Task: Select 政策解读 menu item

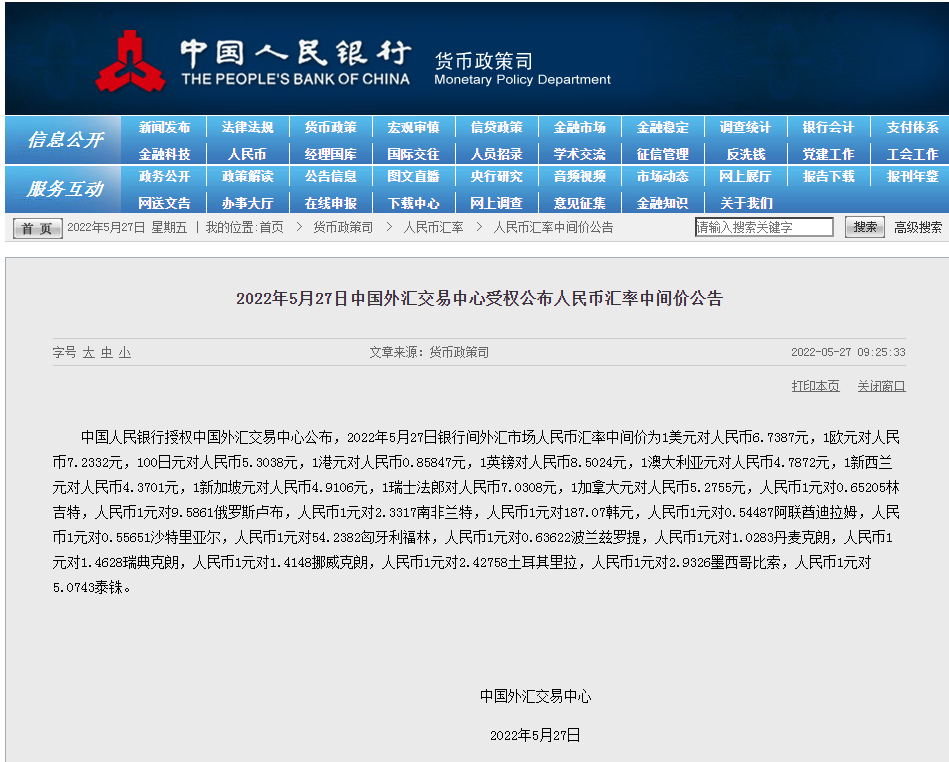Action: point(247,177)
